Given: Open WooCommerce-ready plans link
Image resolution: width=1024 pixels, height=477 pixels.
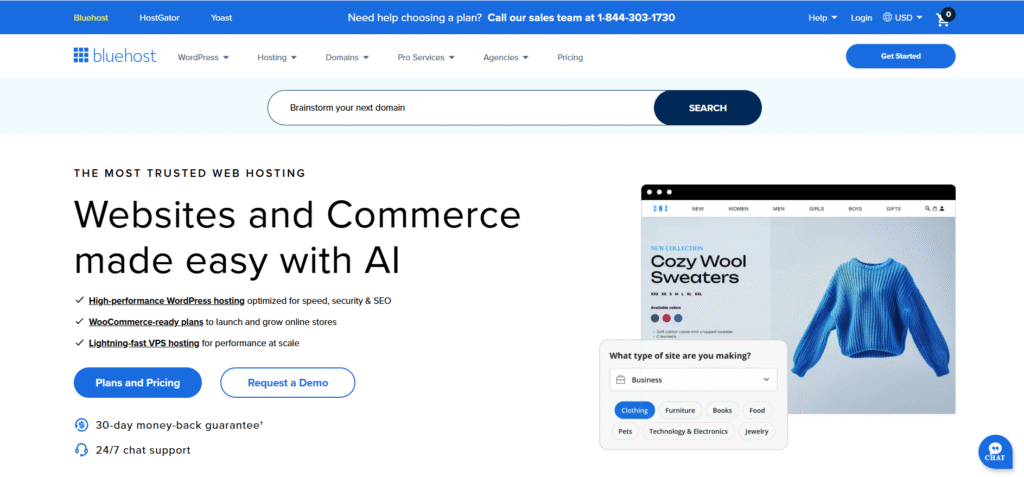Looking at the screenshot, I should [x=146, y=321].
